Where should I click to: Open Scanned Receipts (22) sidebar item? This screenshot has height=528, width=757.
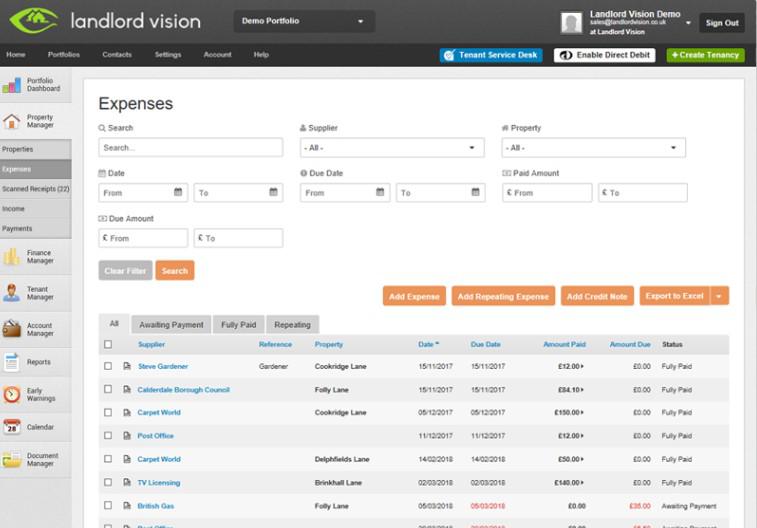coord(36,189)
